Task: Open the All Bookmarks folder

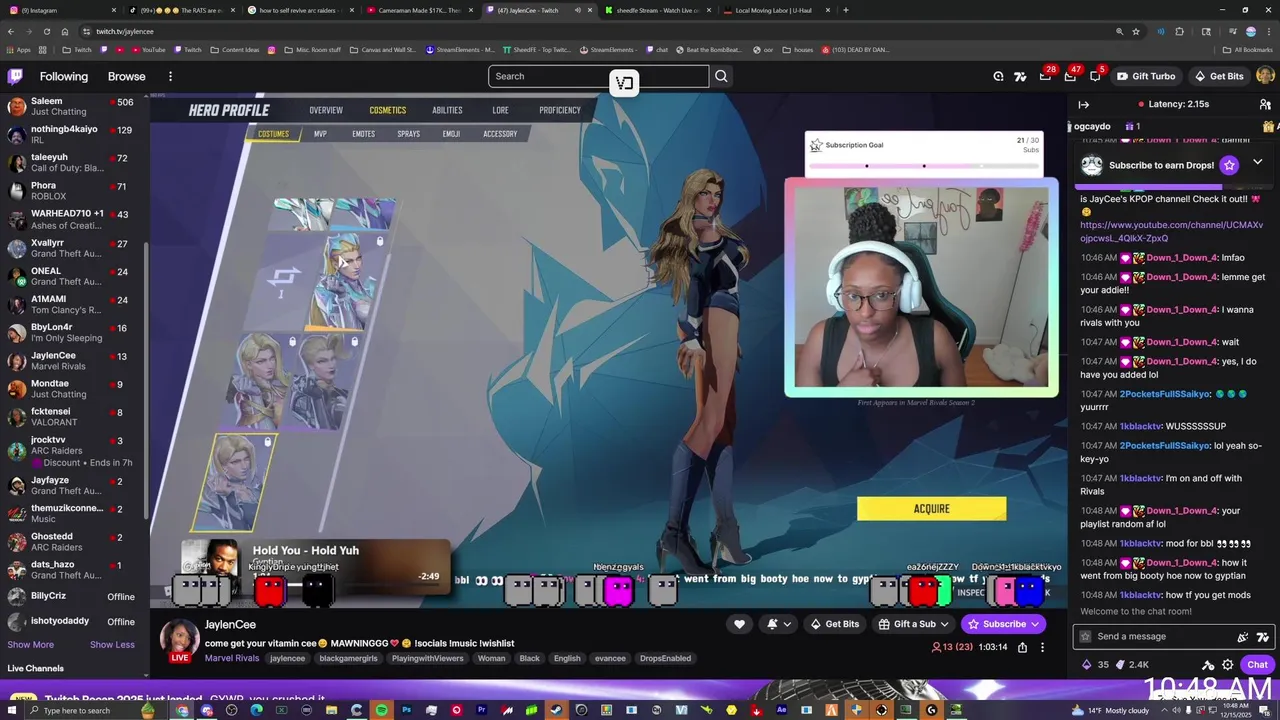Action: 1247,49
